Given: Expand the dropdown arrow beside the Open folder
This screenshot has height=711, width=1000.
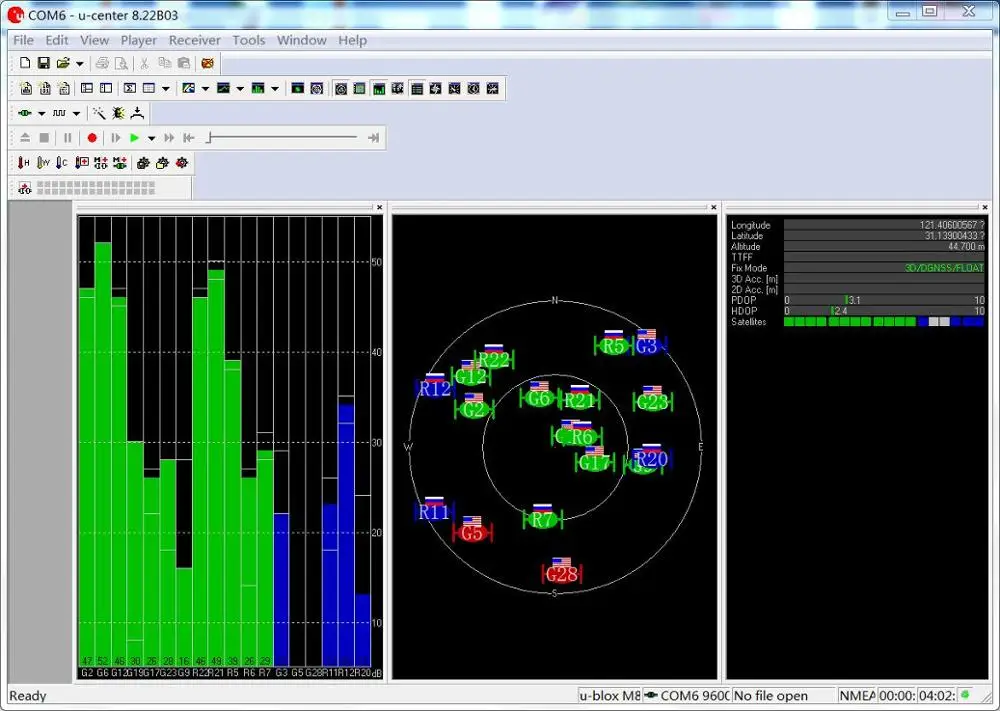Looking at the screenshot, I should (x=80, y=63).
